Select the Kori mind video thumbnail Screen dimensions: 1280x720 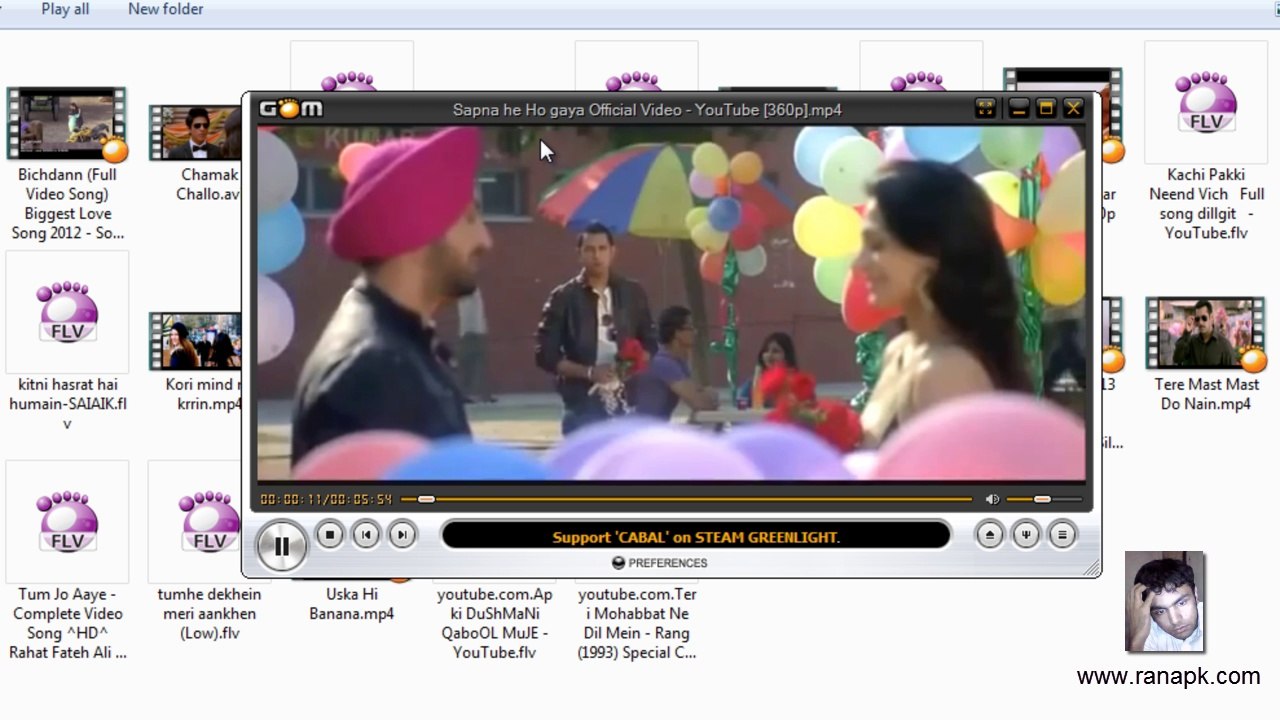(x=196, y=341)
